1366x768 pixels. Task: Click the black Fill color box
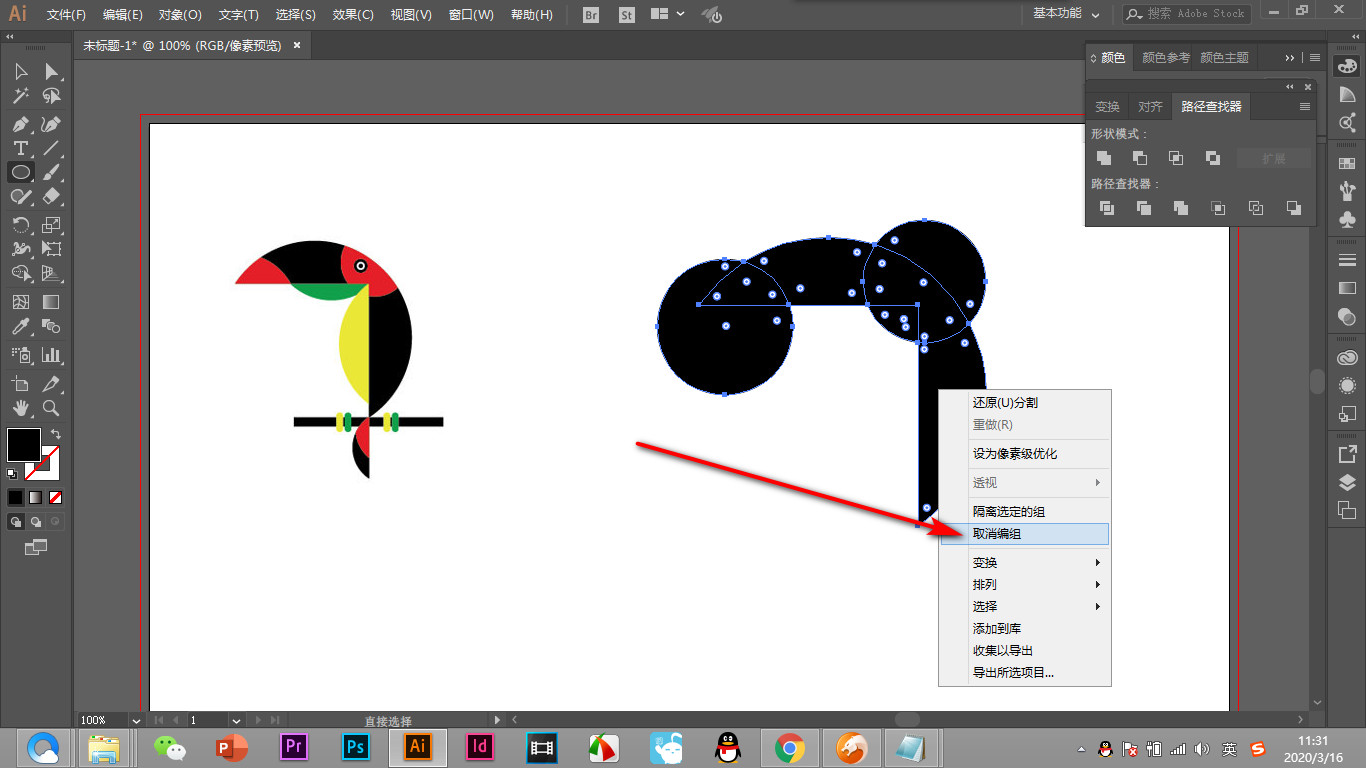24,445
